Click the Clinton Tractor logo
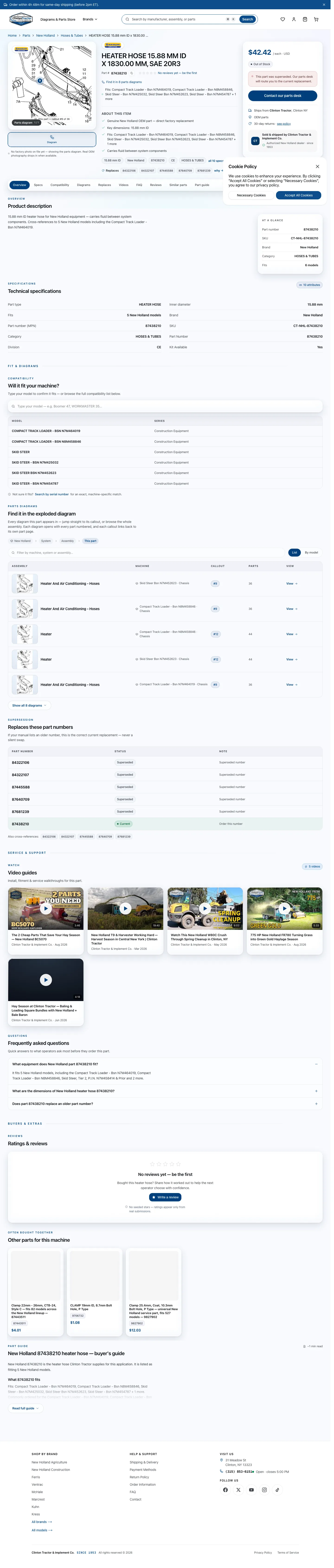The width and height of the screenshot is (334, 1568). (21, 19)
